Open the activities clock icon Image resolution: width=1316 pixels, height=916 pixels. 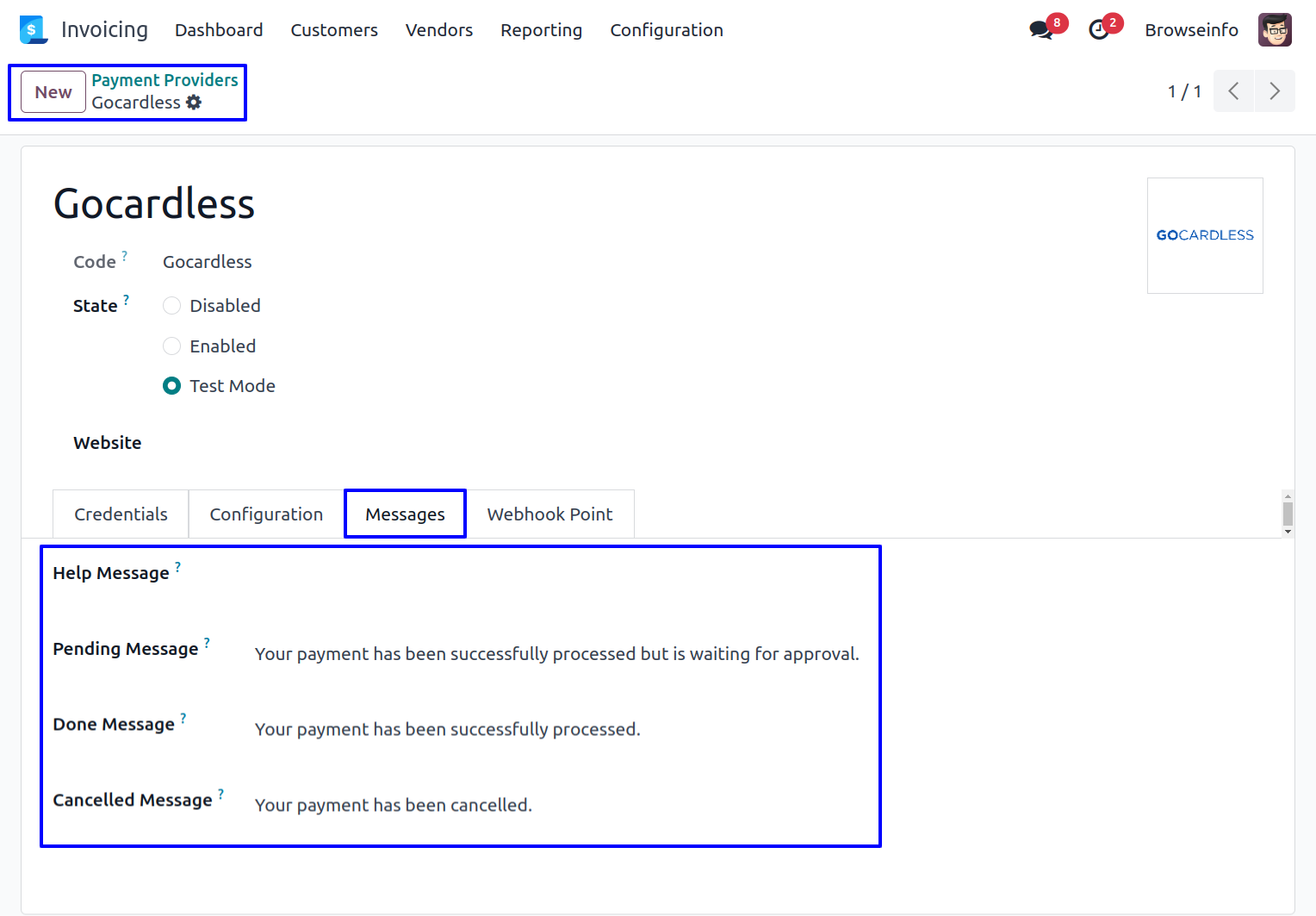pos(1098,30)
